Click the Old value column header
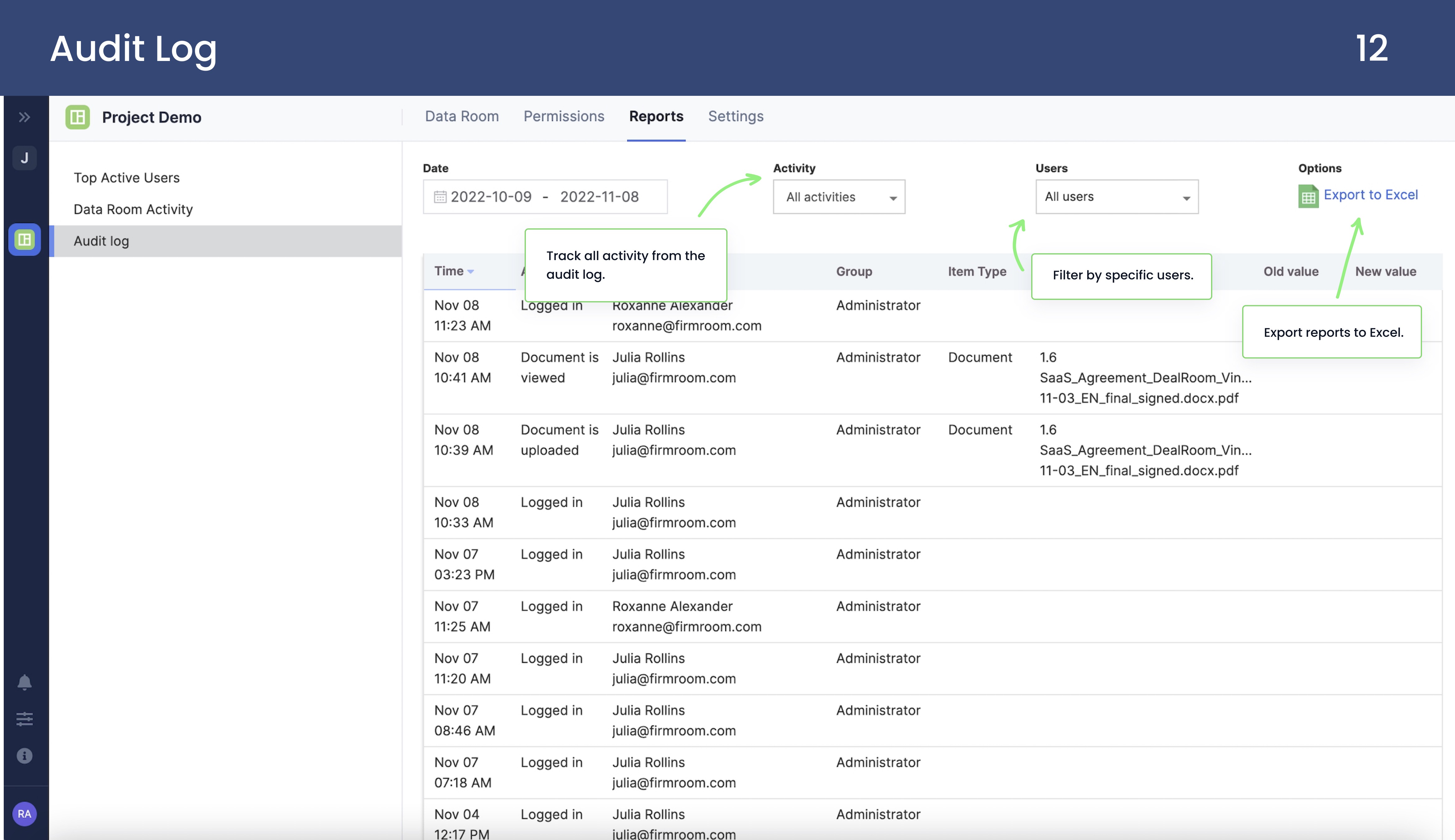The image size is (1455, 840). [1291, 272]
